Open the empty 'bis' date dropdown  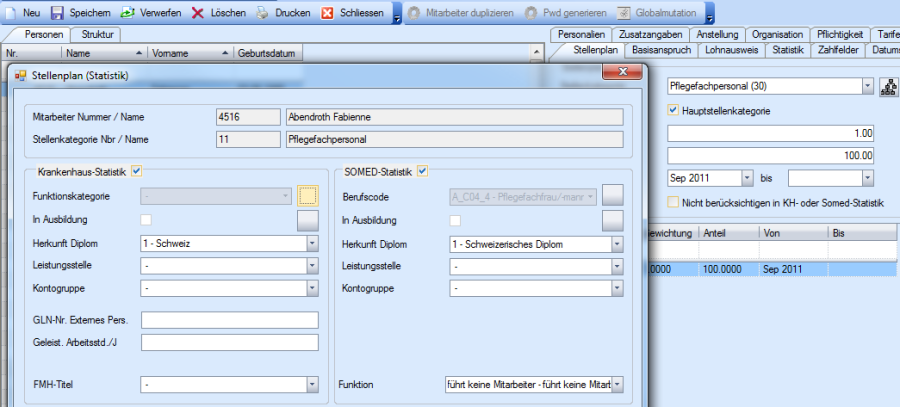click(x=867, y=179)
